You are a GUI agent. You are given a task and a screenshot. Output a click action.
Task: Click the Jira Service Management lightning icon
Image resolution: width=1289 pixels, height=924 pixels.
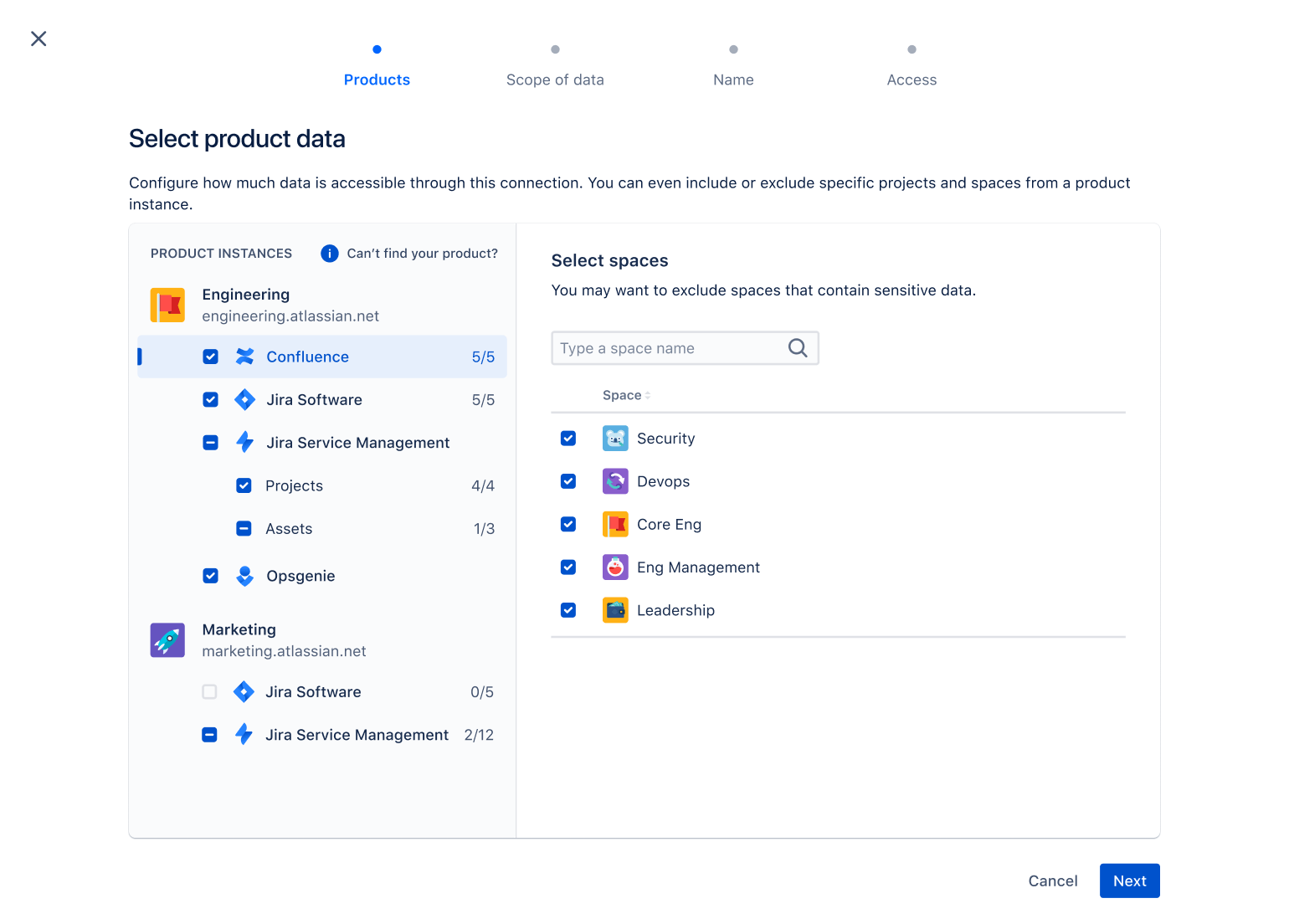coord(244,442)
